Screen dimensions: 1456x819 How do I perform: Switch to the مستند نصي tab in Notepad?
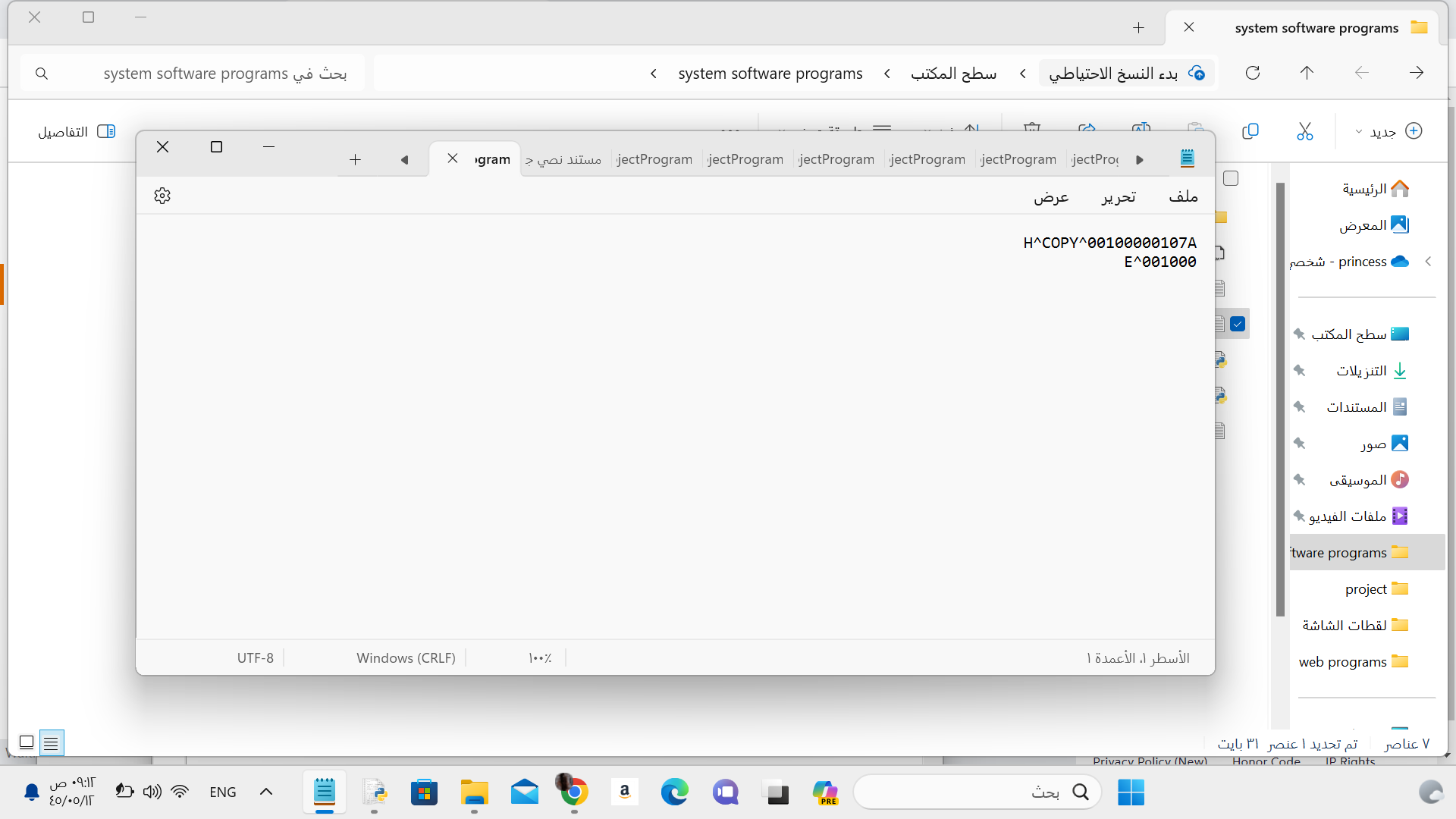point(567,159)
